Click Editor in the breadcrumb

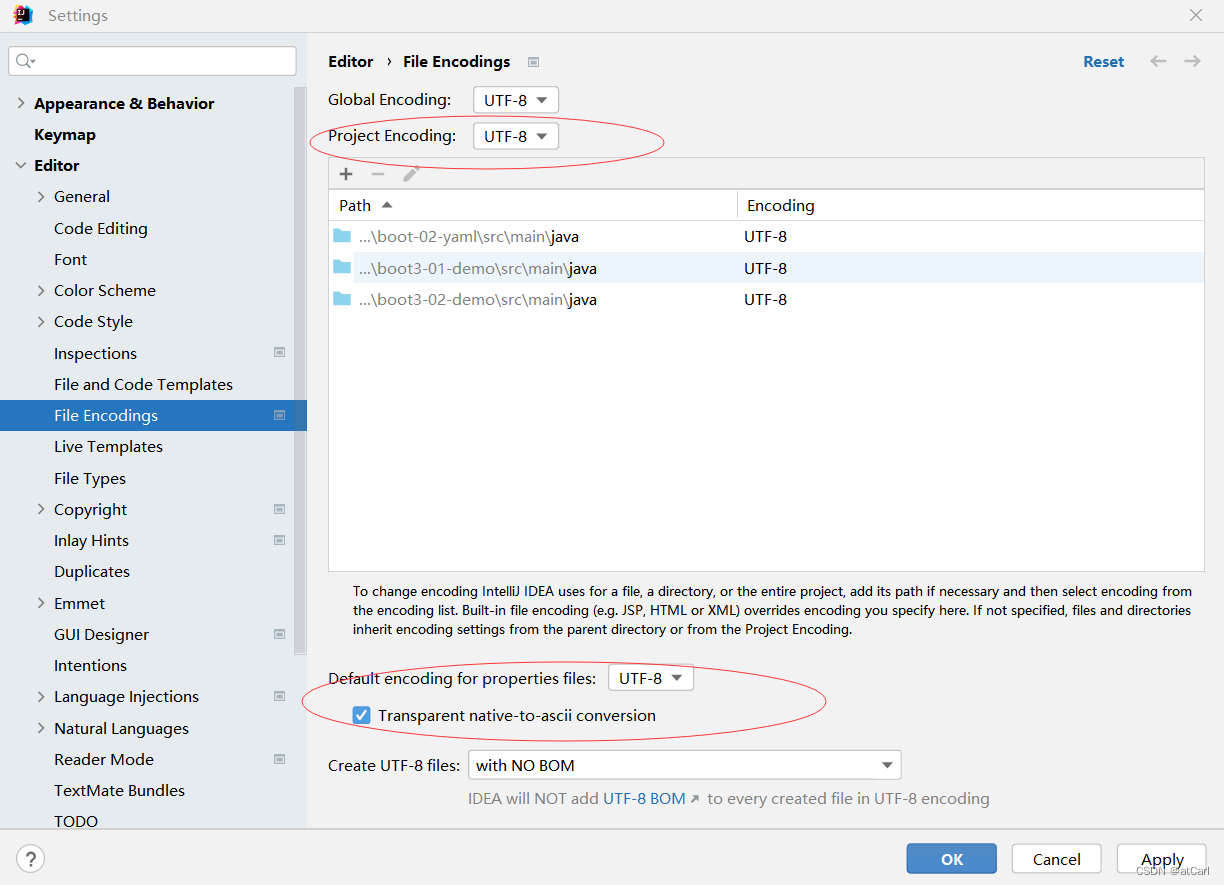point(351,62)
